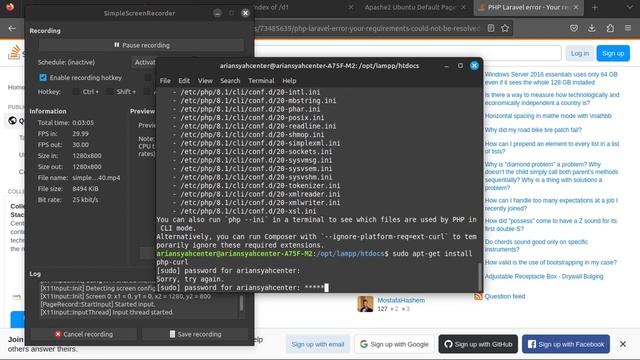Image resolution: width=640 pixels, height=360 pixels.
Task: Cancel recording in SimpleScreenRecorder
Action: pyautogui.click(x=84, y=334)
